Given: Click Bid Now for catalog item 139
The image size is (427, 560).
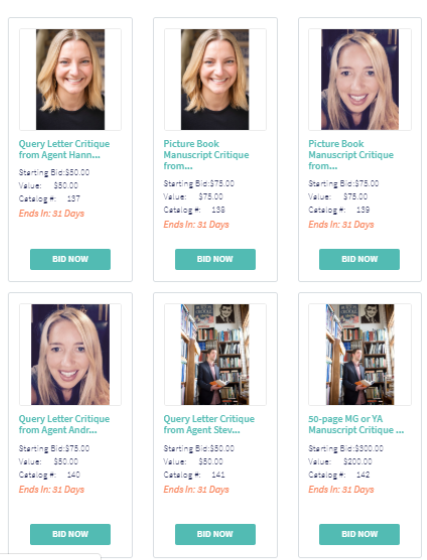Looking at the screenshot, I should tap(360, 259).
